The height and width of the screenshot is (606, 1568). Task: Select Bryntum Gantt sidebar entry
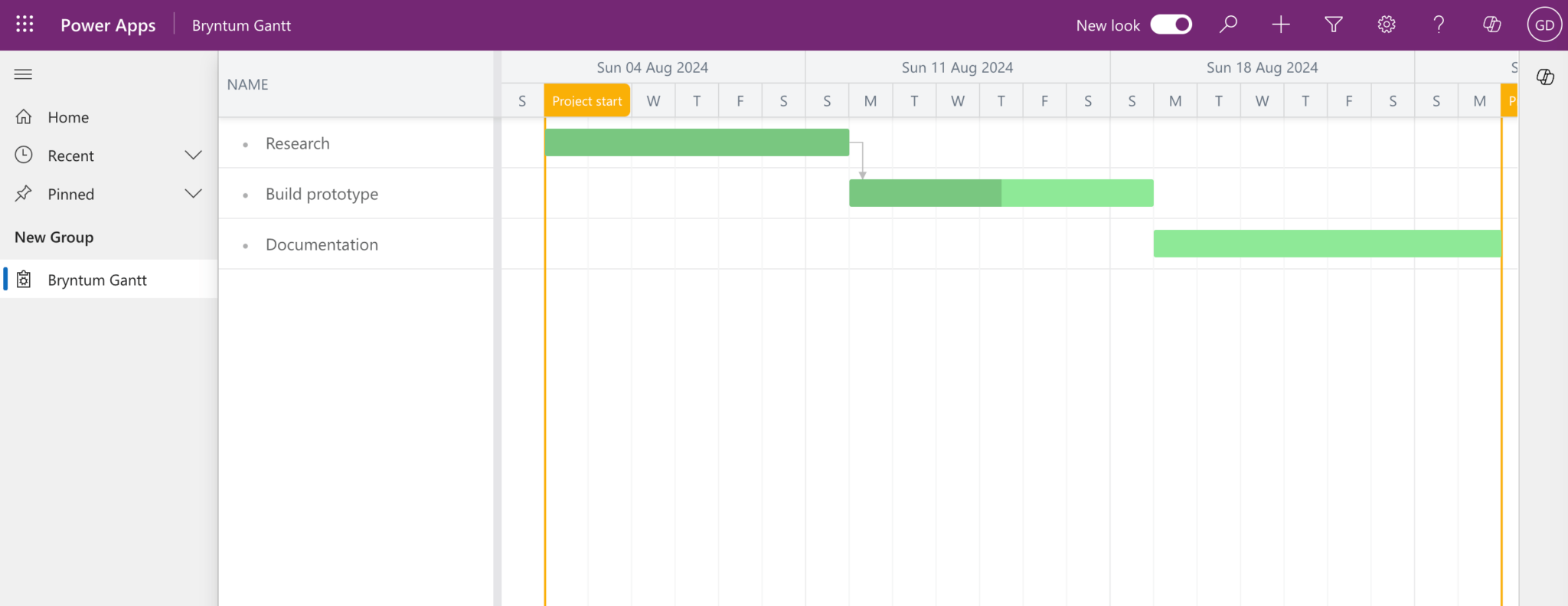(x=109, y=280)
